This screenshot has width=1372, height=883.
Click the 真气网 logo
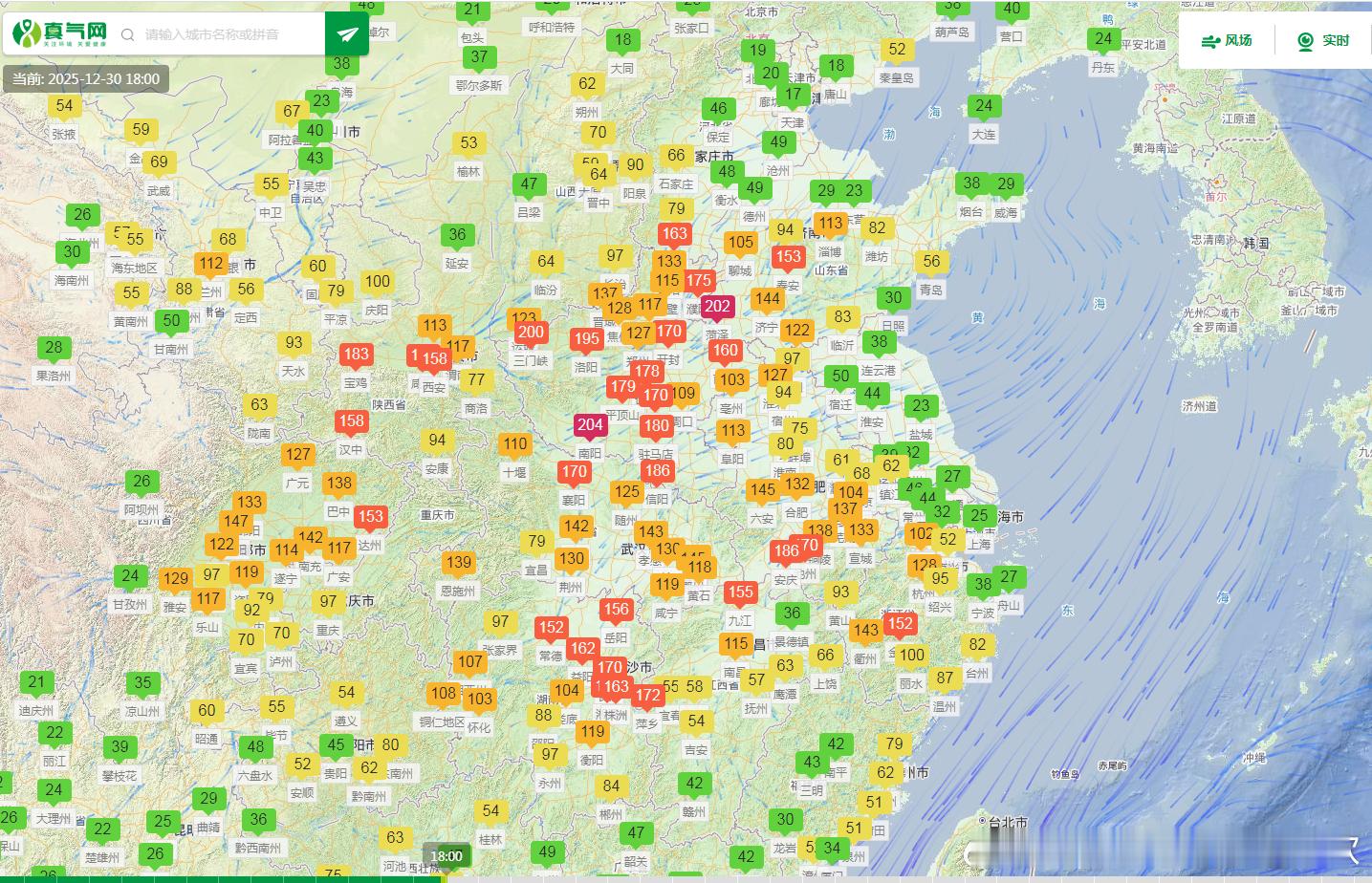click(x=59, y=34)
